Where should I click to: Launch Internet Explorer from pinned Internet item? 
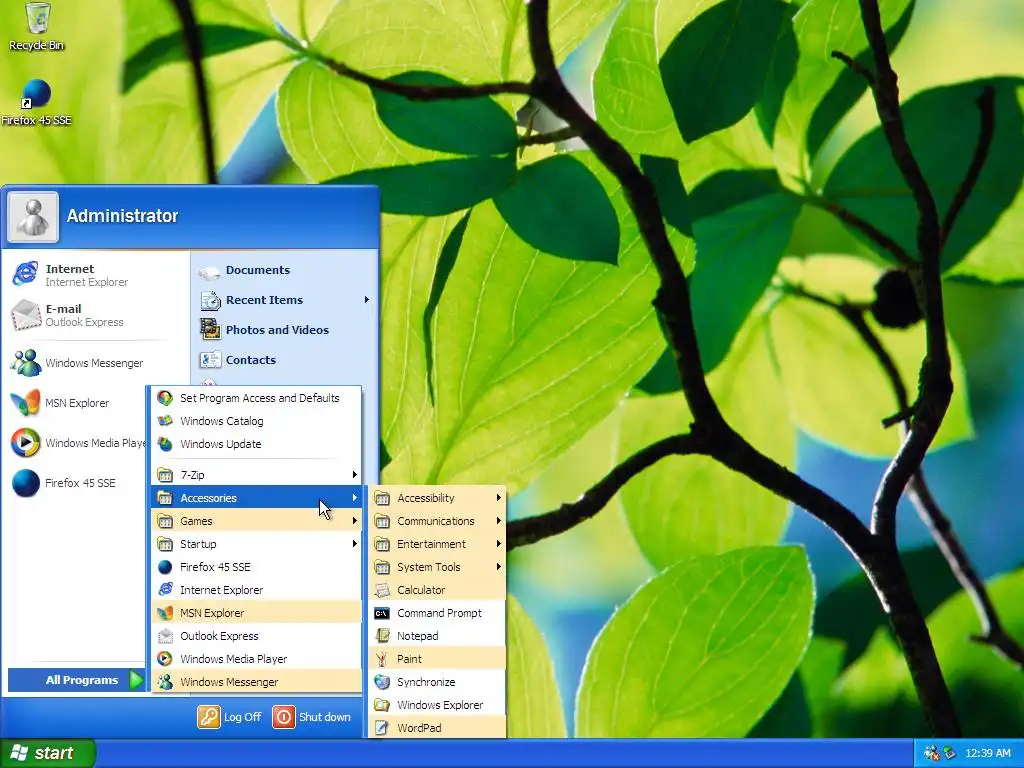(x=95, y=275)
